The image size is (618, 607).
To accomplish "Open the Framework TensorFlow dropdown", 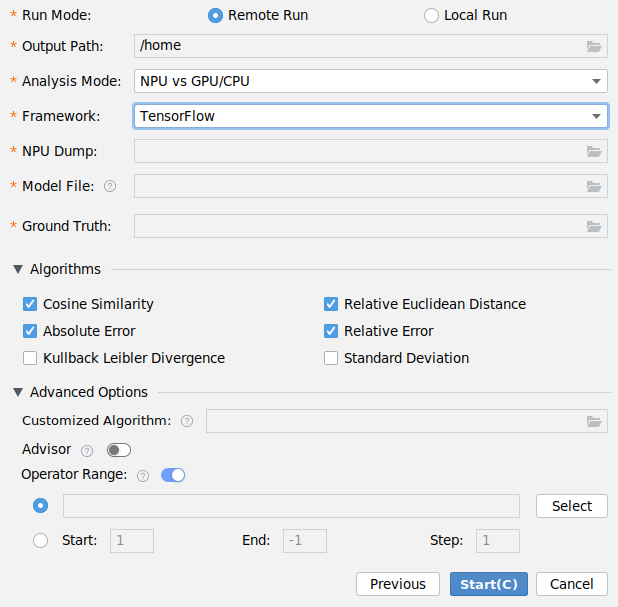I will click(370, 116).
